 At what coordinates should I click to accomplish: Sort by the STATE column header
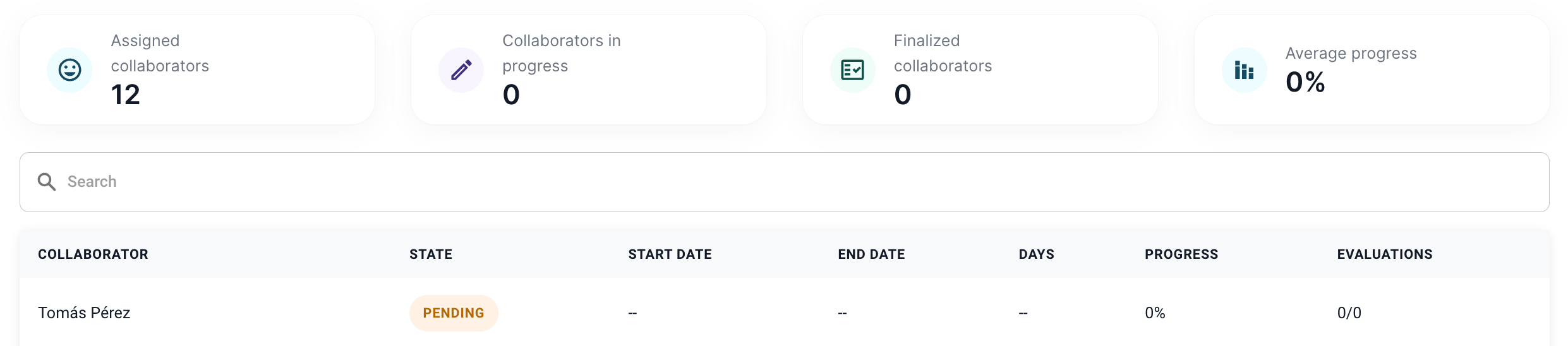(x=431, y=254)
